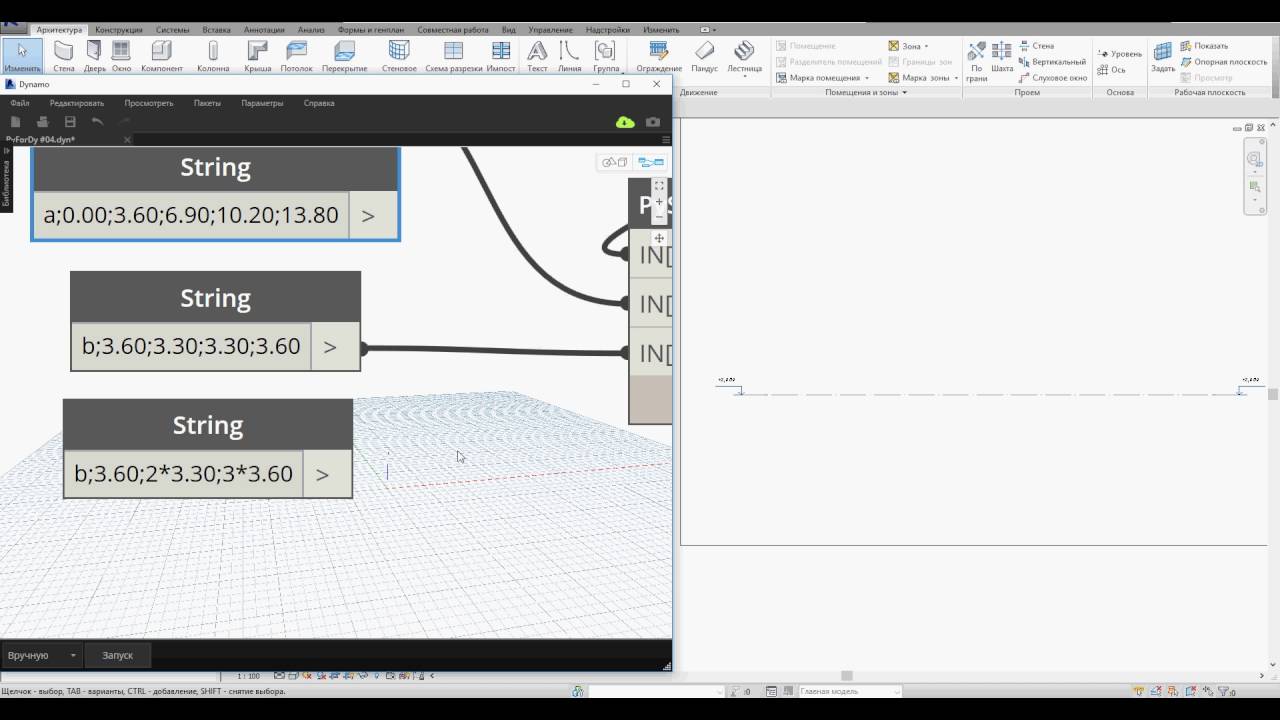Click the Revit view horizontal scrollbar thumb
The height and width of the screenshot is (720, 1280).
tap(846, 676)
